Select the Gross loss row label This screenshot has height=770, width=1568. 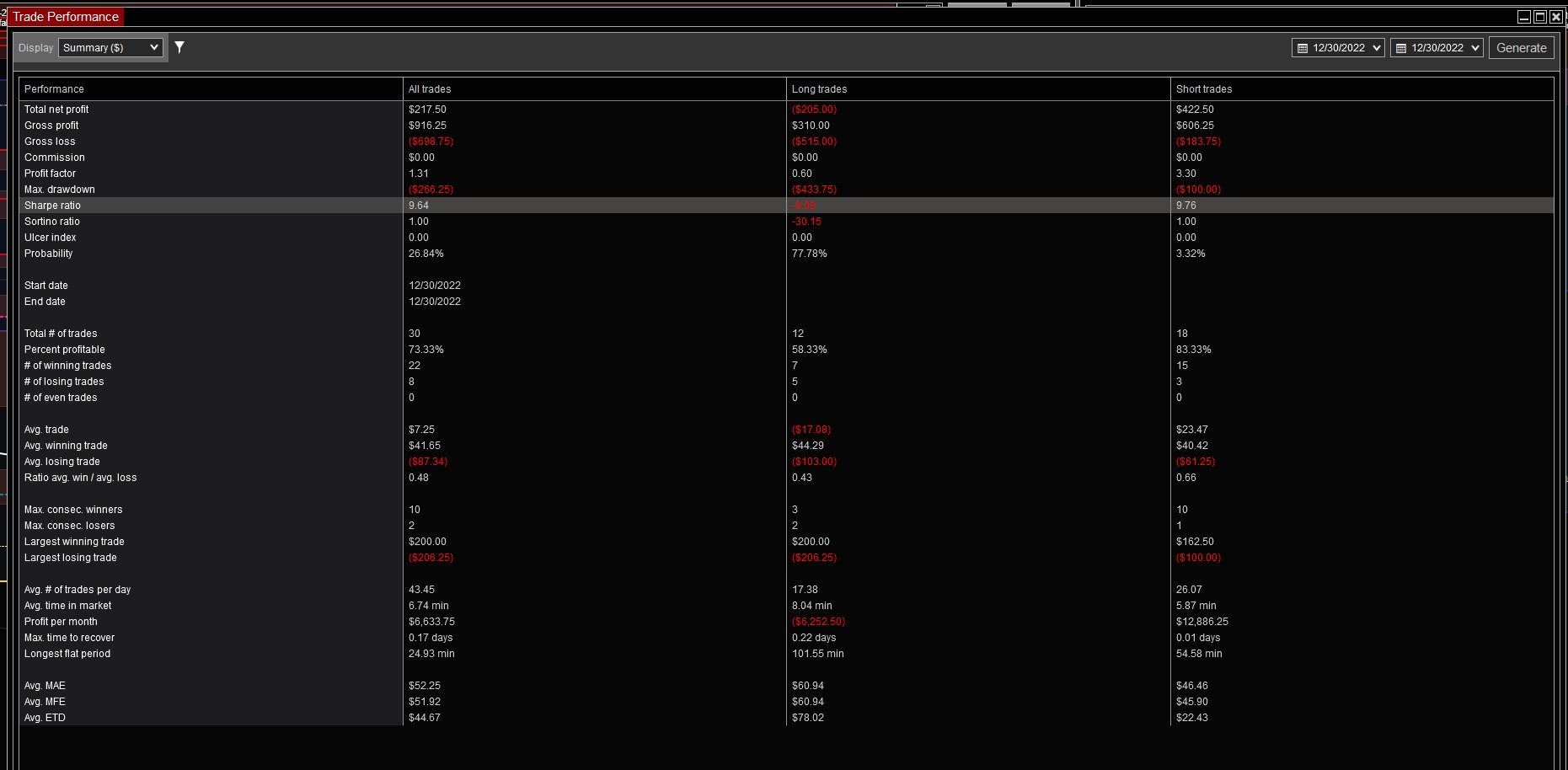click(50, 142)
